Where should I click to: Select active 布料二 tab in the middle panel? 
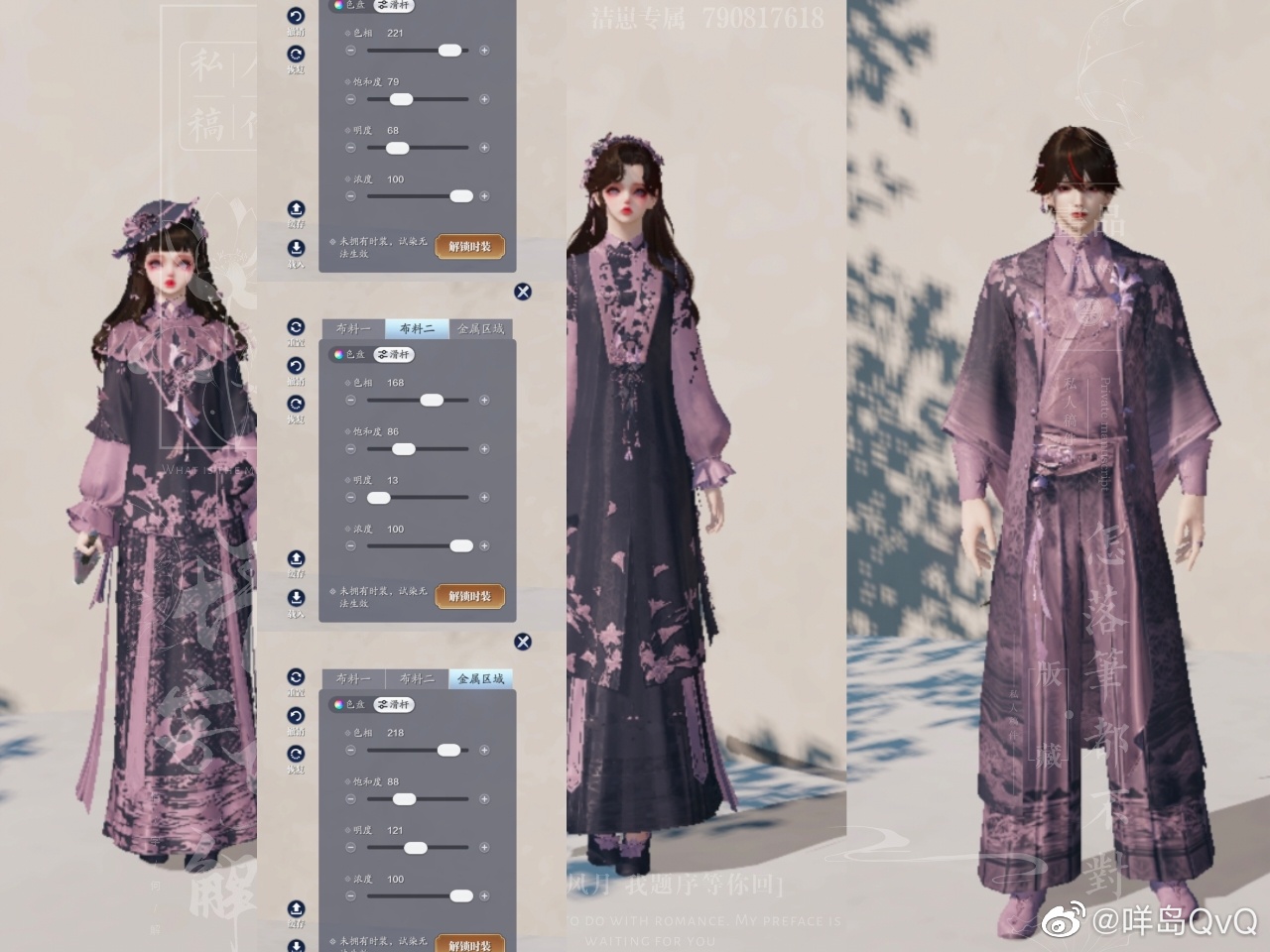[417, 329]
